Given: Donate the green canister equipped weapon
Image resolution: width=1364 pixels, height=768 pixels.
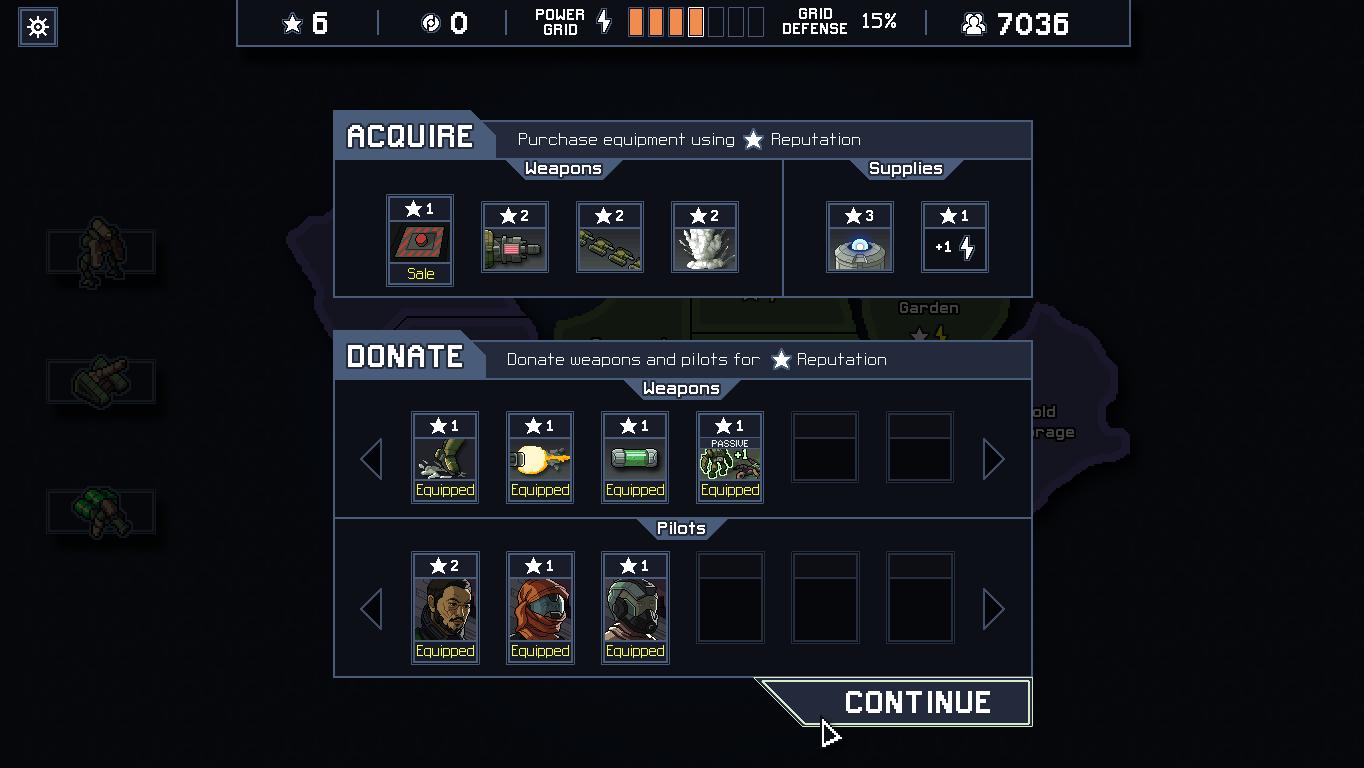Looking at the screenshot, I should tap(635, 457).
